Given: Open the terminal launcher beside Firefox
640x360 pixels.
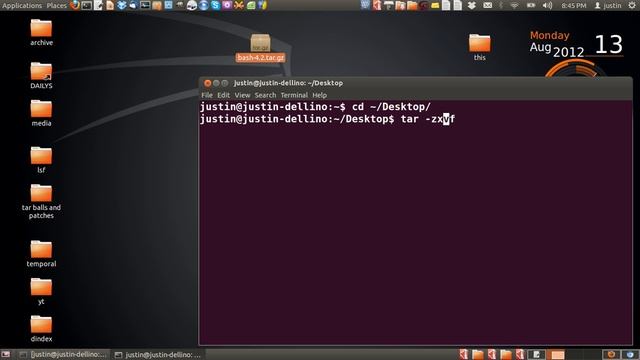Looking at the screenshot, I should click(x=87, y=5).
